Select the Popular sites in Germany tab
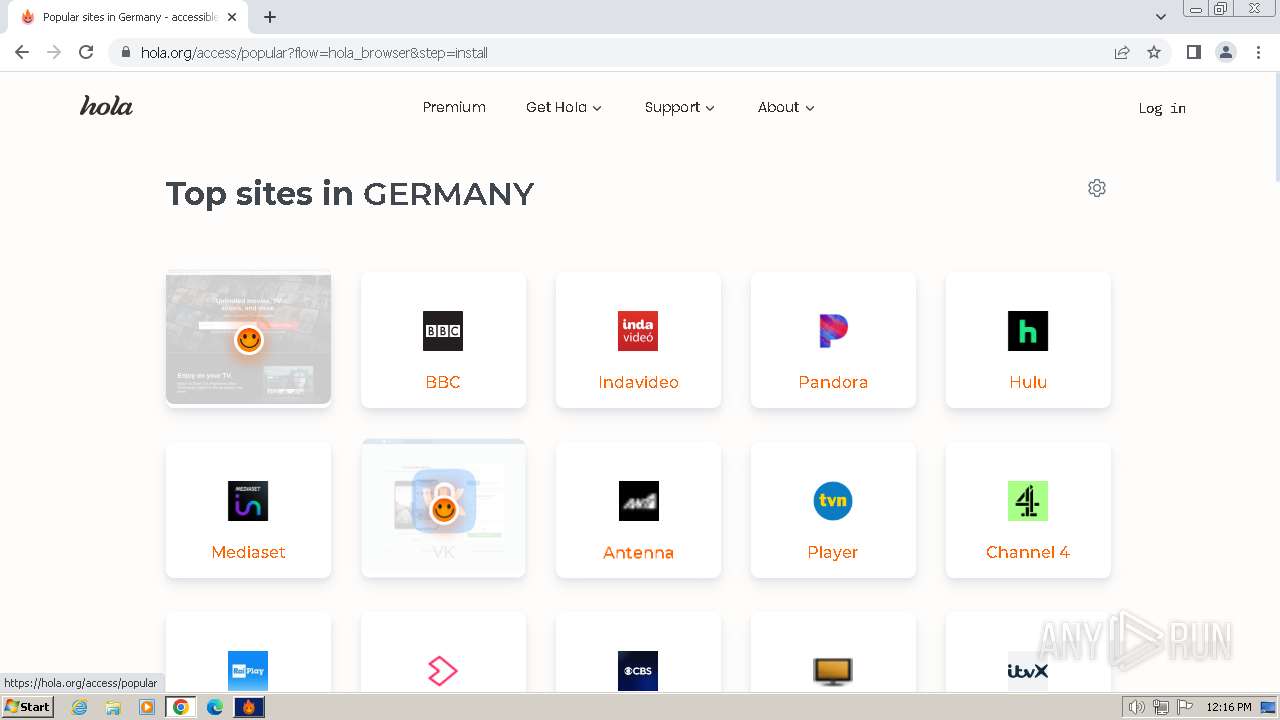Image resolution: width=1280 pixels, height=720 pixels. pos(128,17)
